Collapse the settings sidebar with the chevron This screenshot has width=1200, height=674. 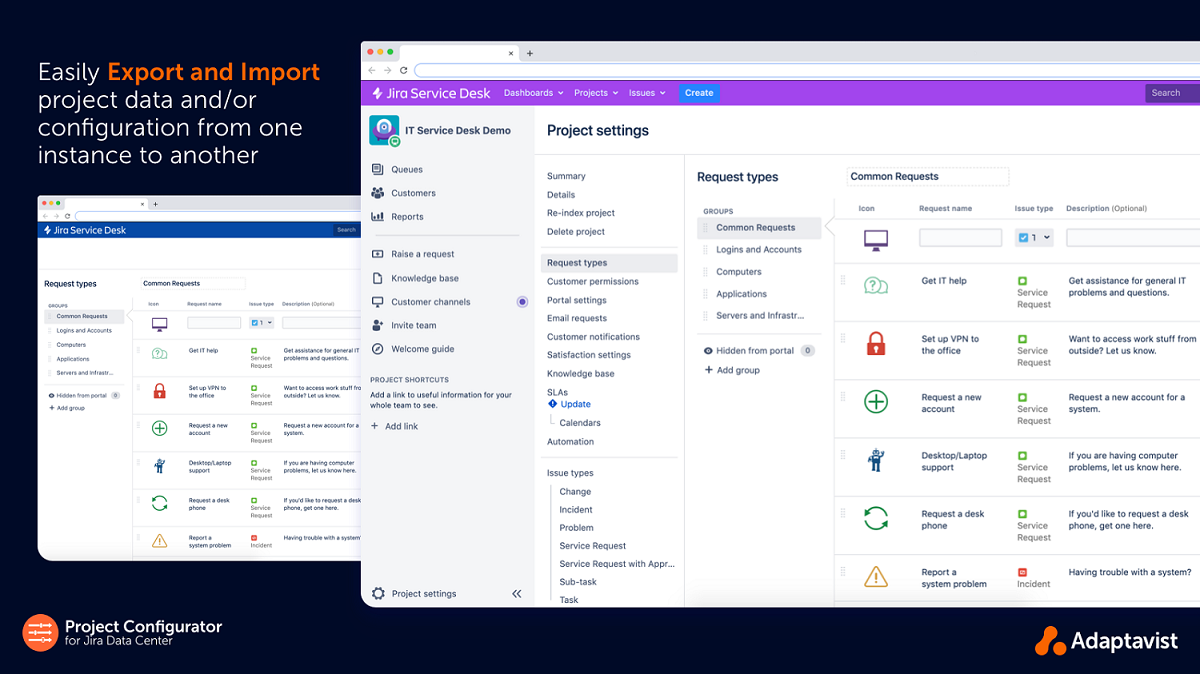(x=517, y=593)
